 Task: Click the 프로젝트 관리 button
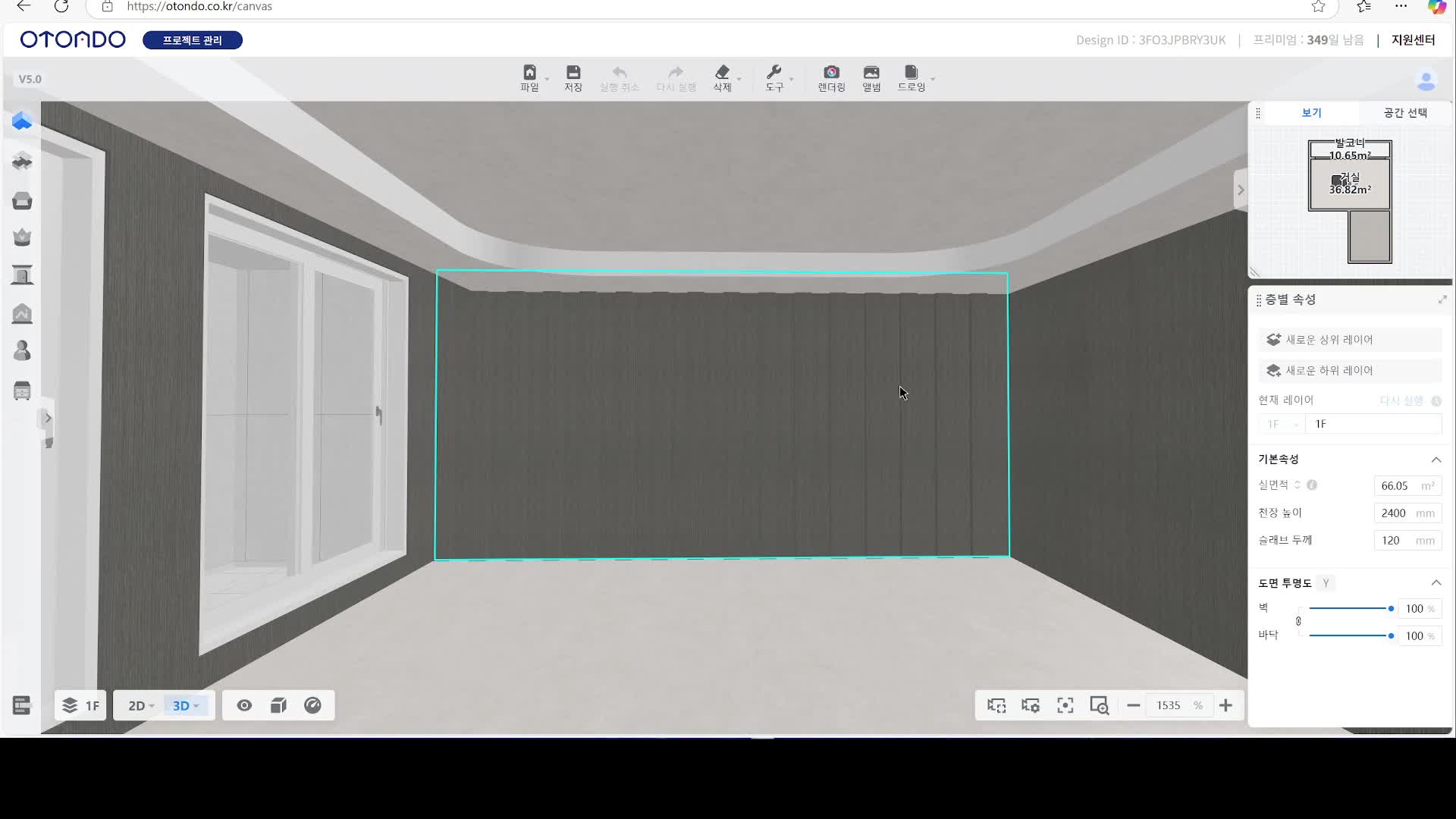[193, 40]
